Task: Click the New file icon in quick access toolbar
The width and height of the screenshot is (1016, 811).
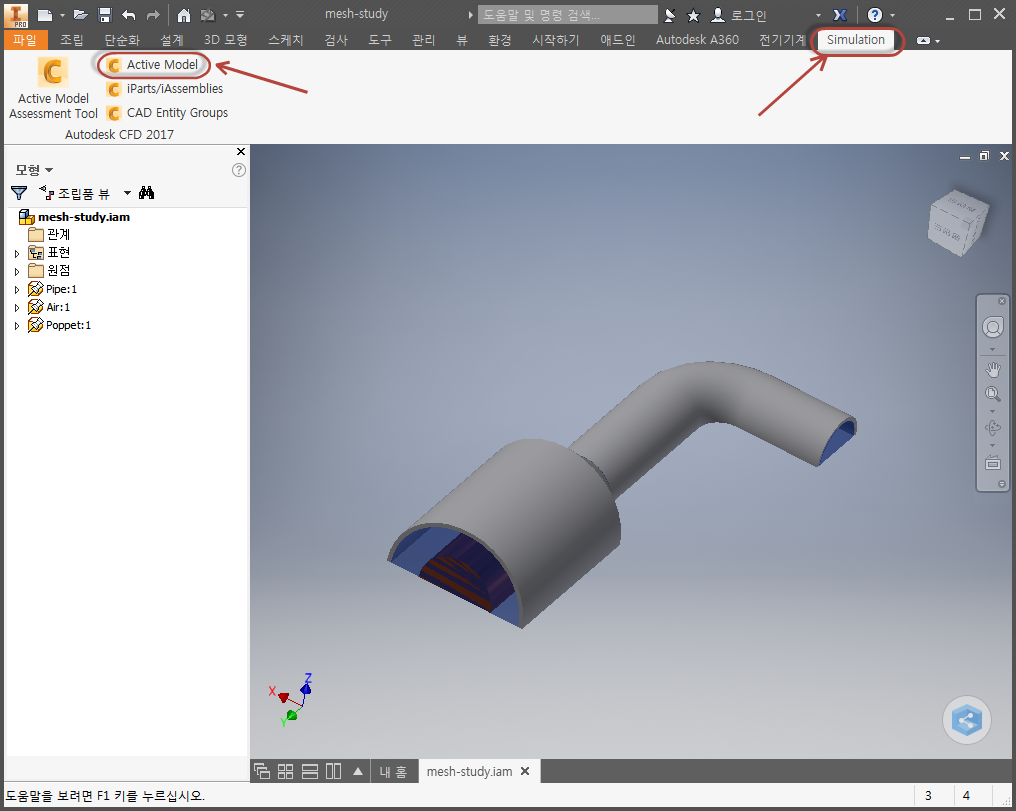Action: (44, 15)
